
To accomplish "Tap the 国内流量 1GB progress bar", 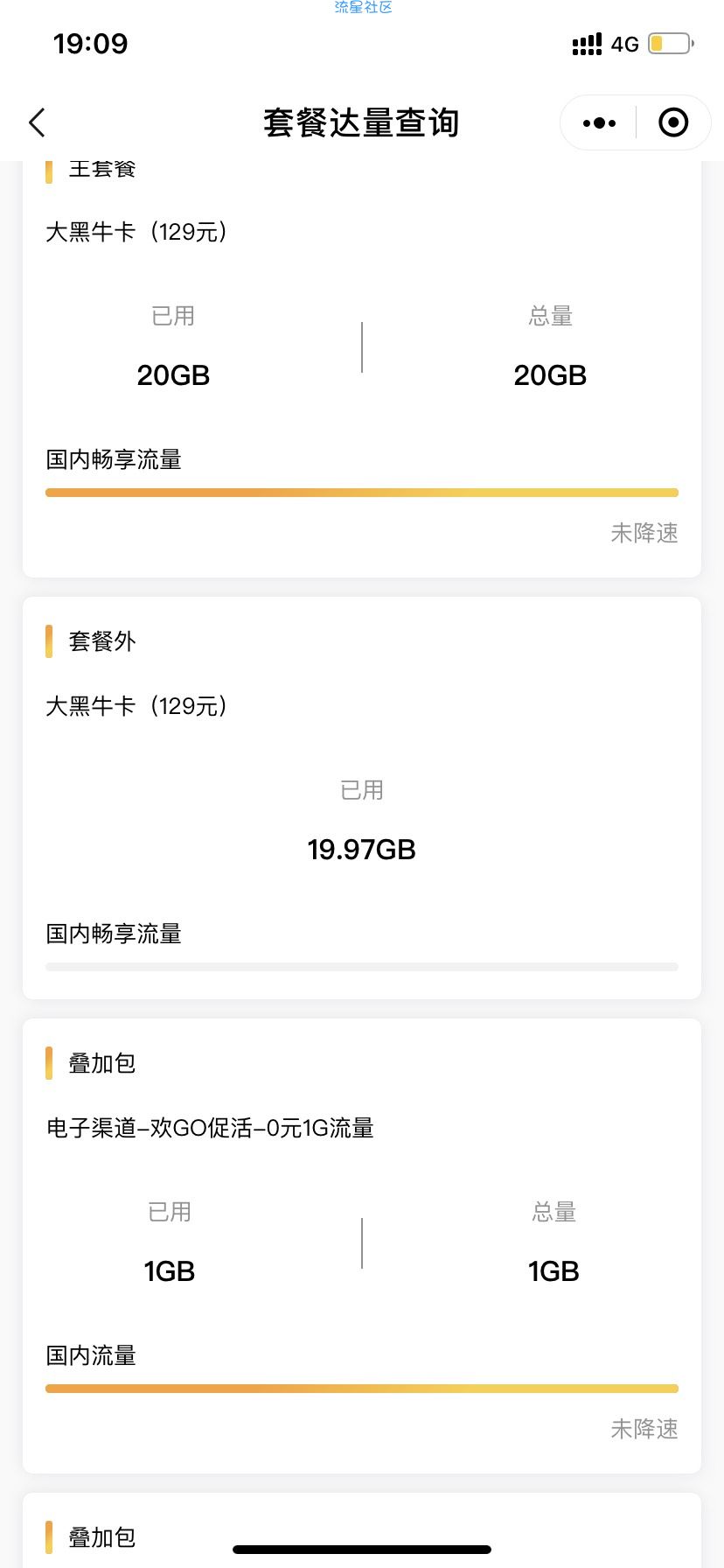I will point(361,1389).
